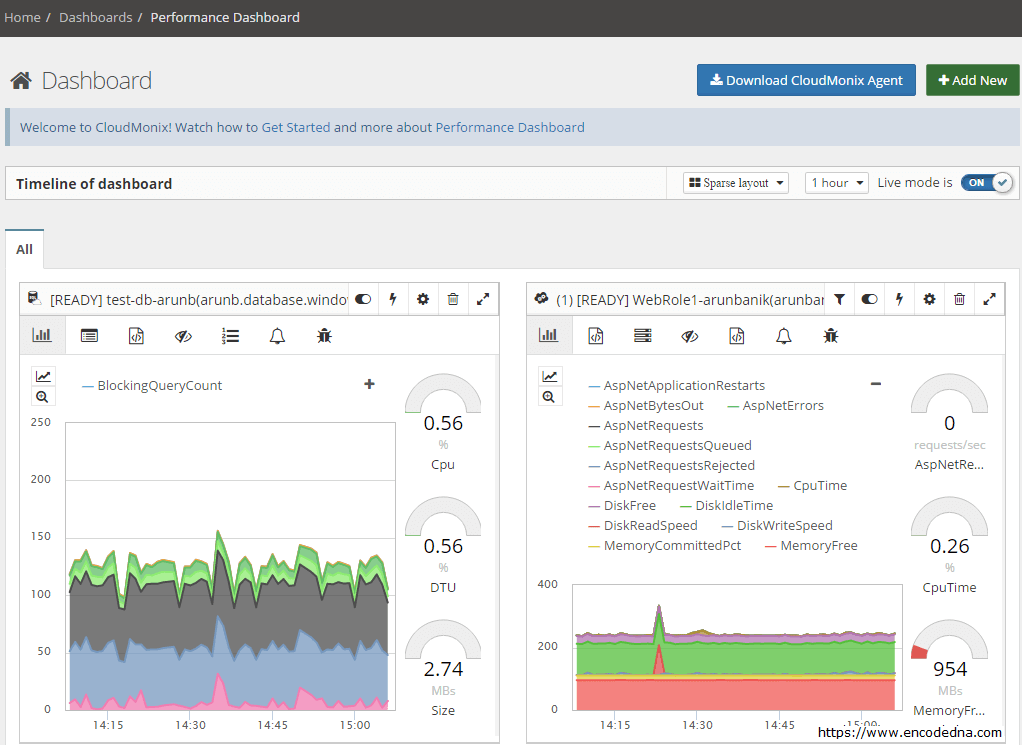1022x745 pixels.
Task: Open table view icon in test-db-arunb panel
Action: coord(89,336)
